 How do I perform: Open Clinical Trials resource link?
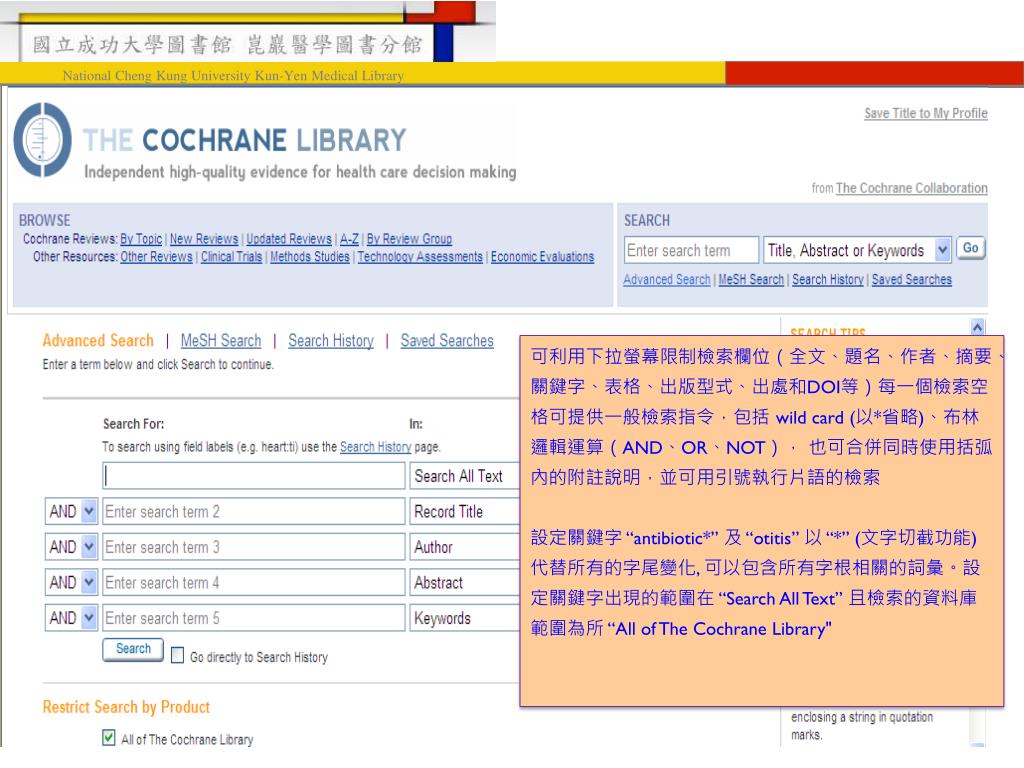[231, 257]
